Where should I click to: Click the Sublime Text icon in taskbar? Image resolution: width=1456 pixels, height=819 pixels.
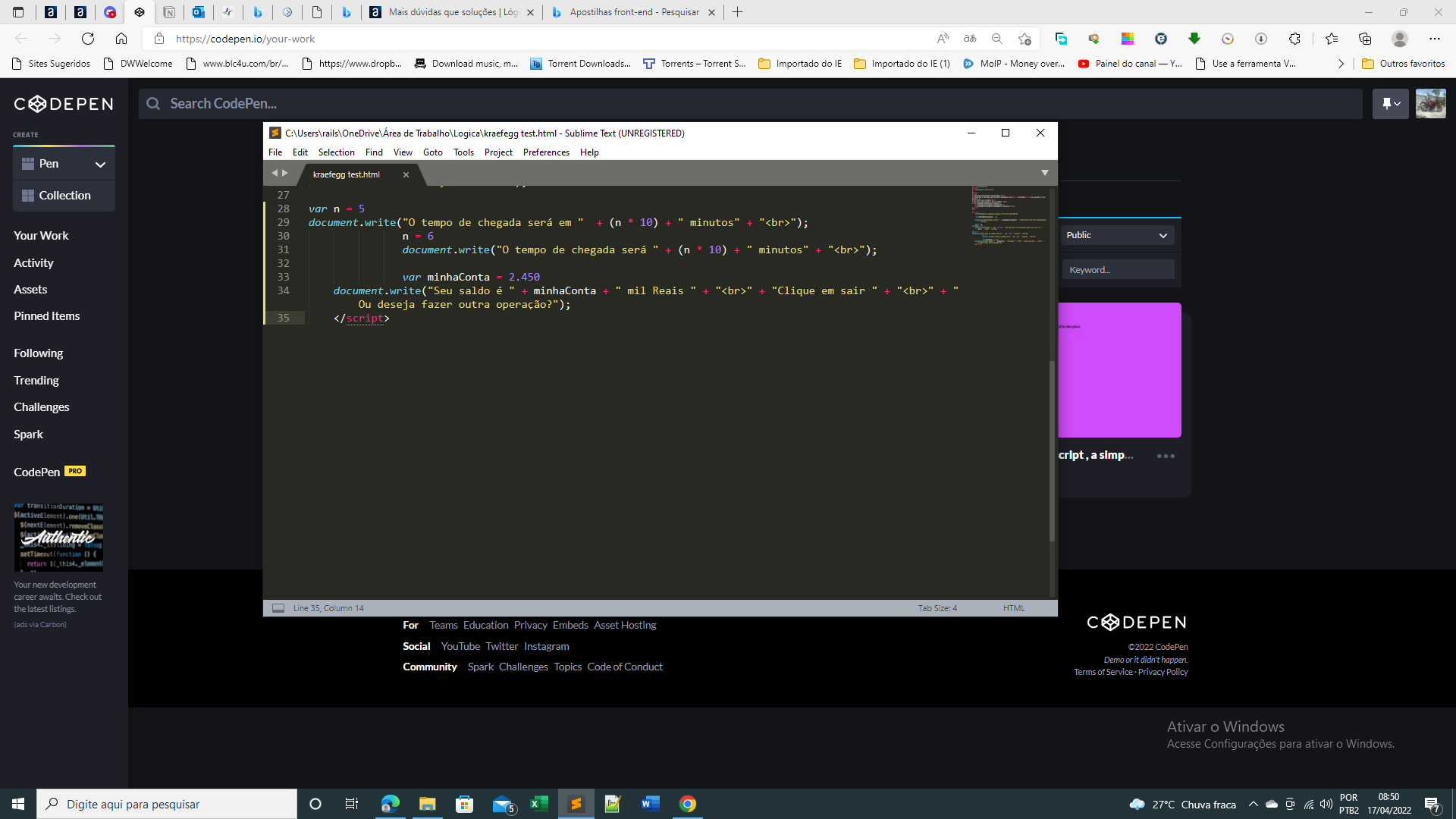coord(575,803)
